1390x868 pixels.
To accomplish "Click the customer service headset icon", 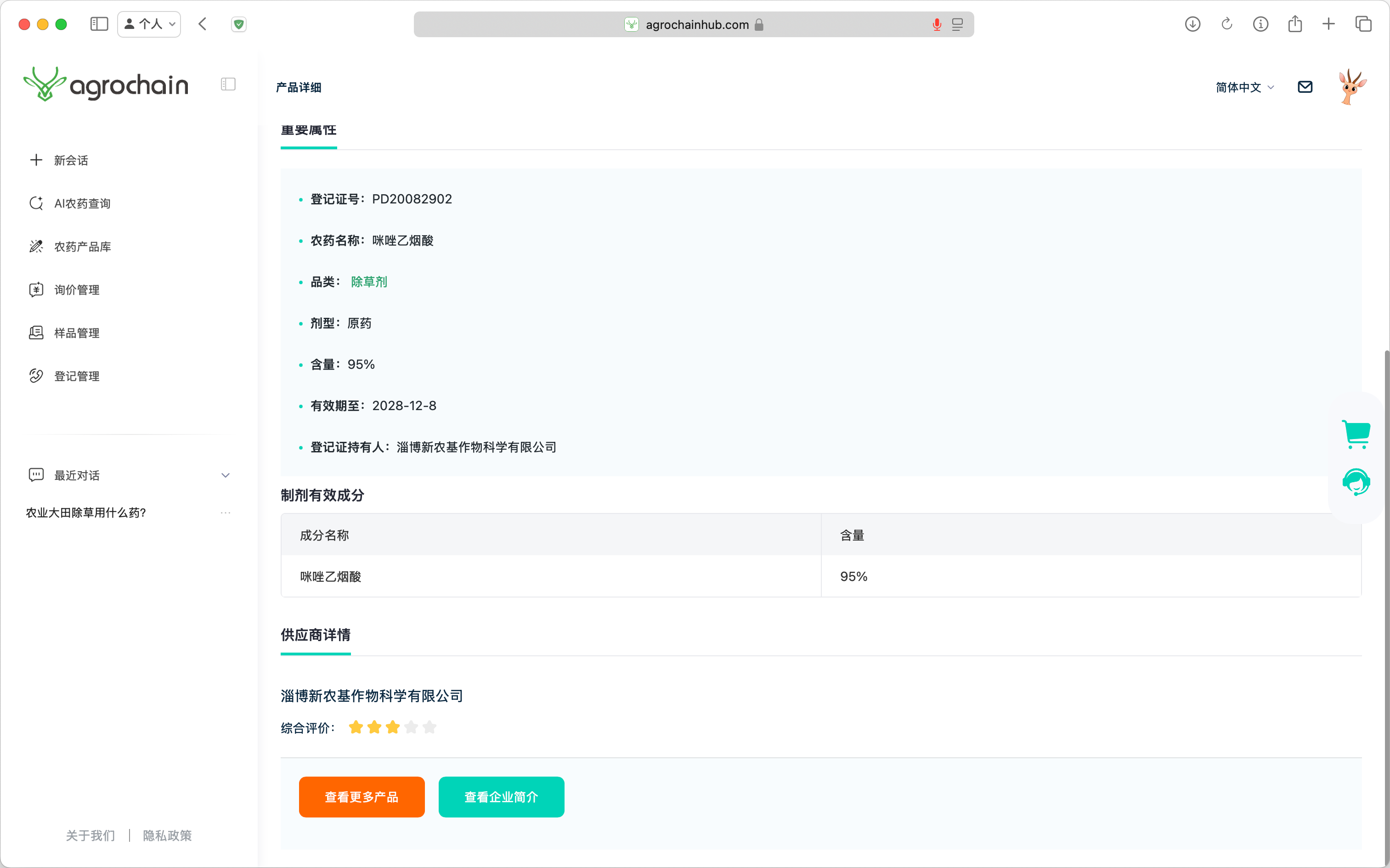I will click(x=1356, y=482).
